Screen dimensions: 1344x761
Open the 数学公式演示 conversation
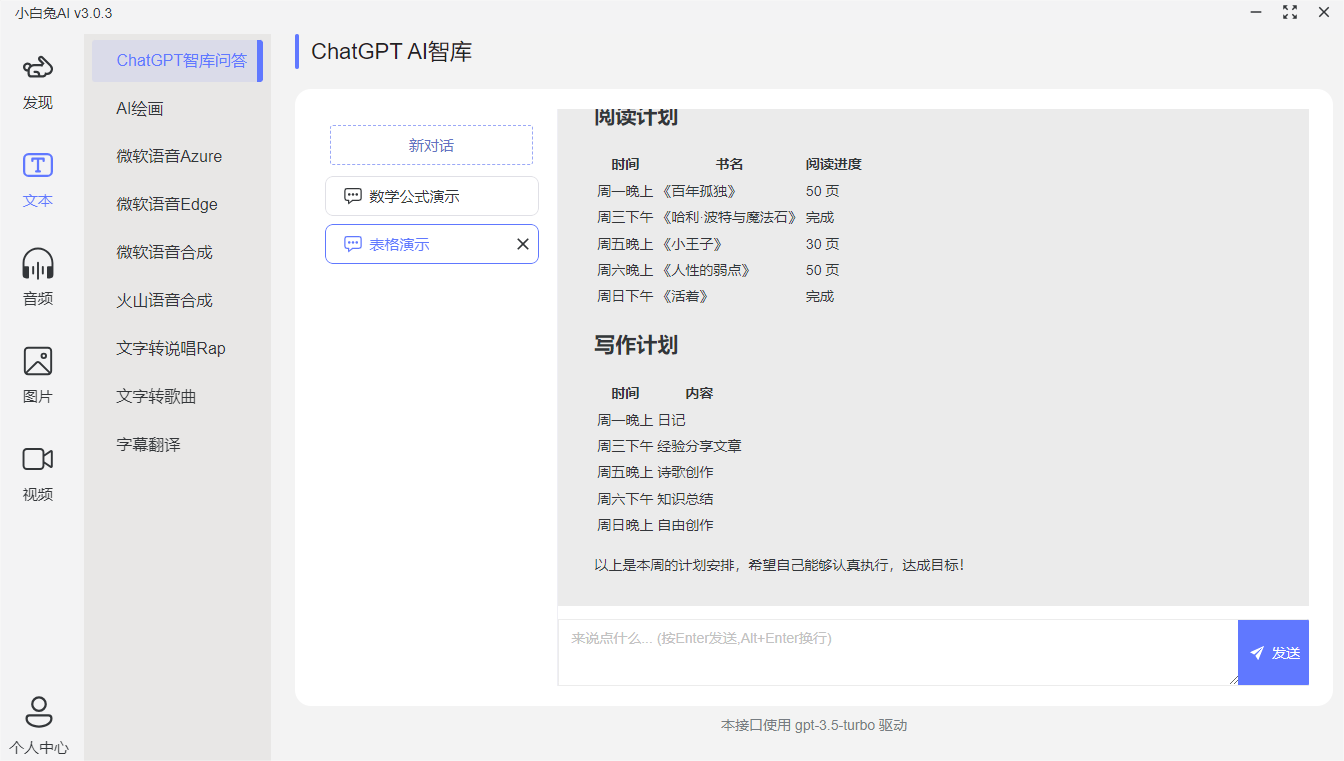tap(432, 196)
